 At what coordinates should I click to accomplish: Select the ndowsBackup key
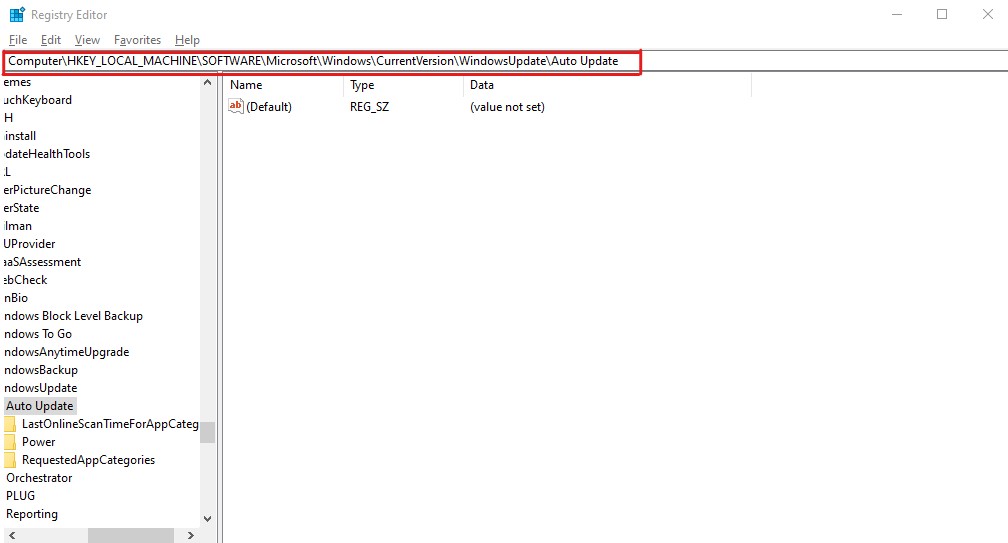[x=40, y=369]
